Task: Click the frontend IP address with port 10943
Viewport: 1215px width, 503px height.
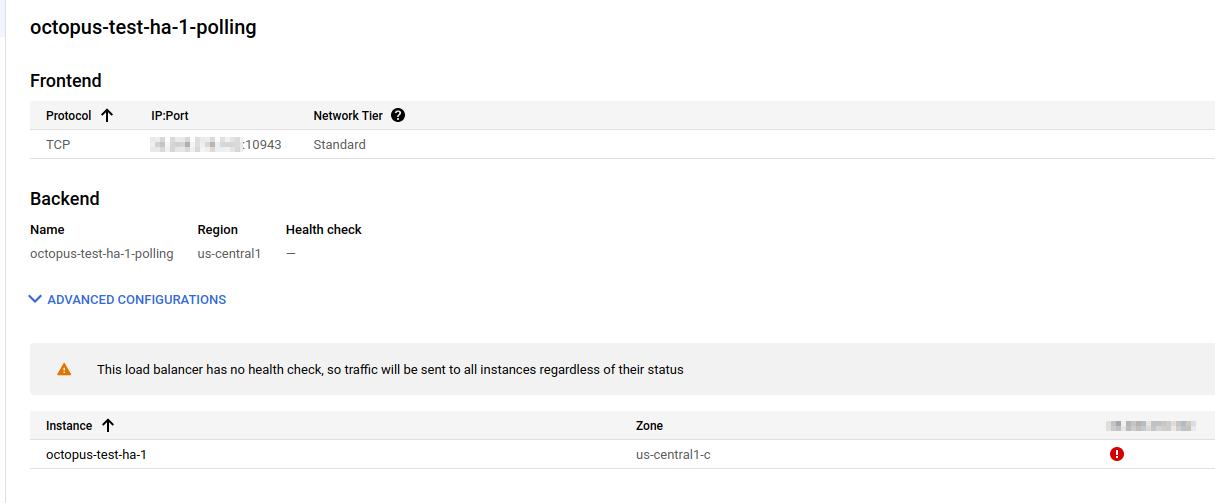Action: click(216, 145)
